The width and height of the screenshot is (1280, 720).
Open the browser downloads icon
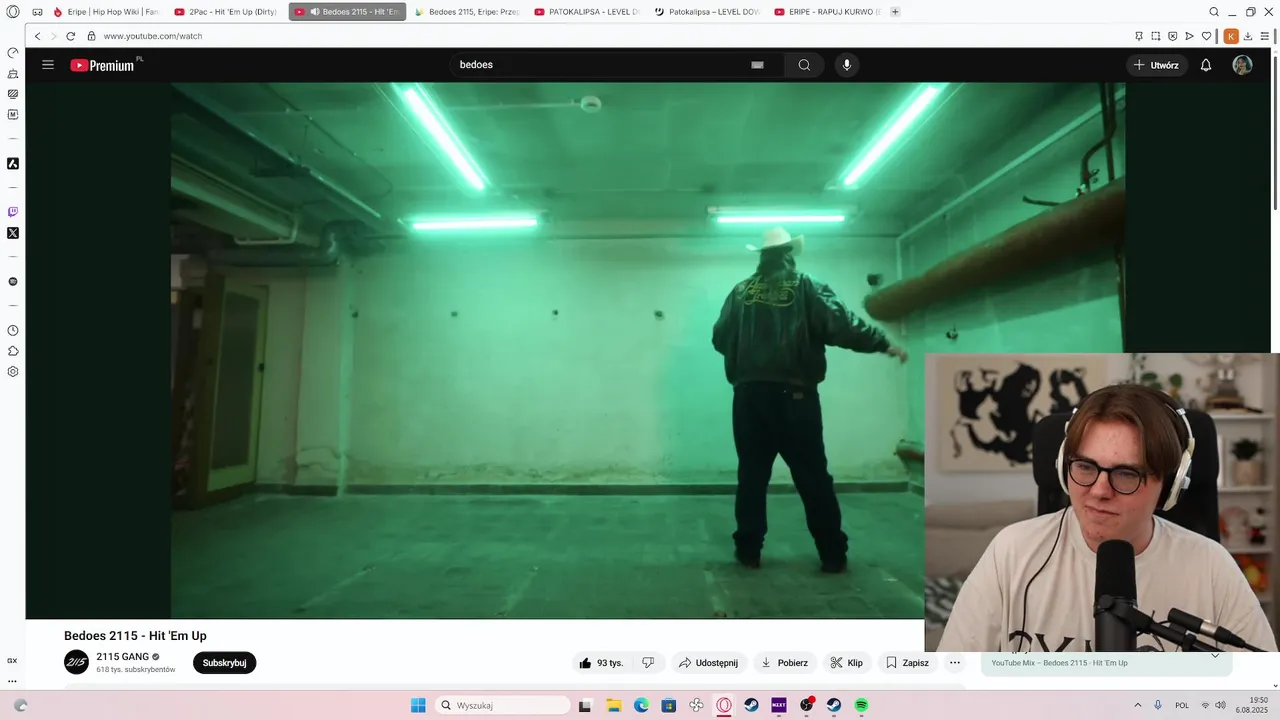[x=1248, y=36]
